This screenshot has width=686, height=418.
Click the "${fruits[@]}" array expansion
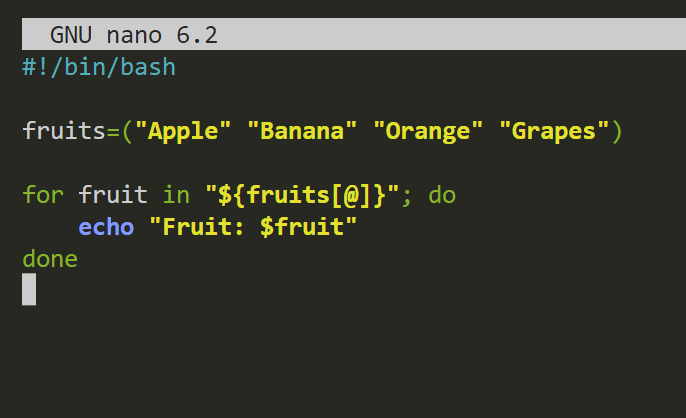302,195
